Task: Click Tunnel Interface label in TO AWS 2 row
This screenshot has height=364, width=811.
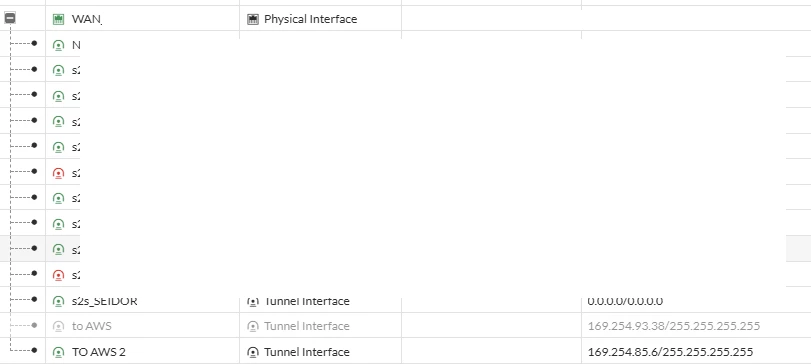Action: (x=307, y=352)
